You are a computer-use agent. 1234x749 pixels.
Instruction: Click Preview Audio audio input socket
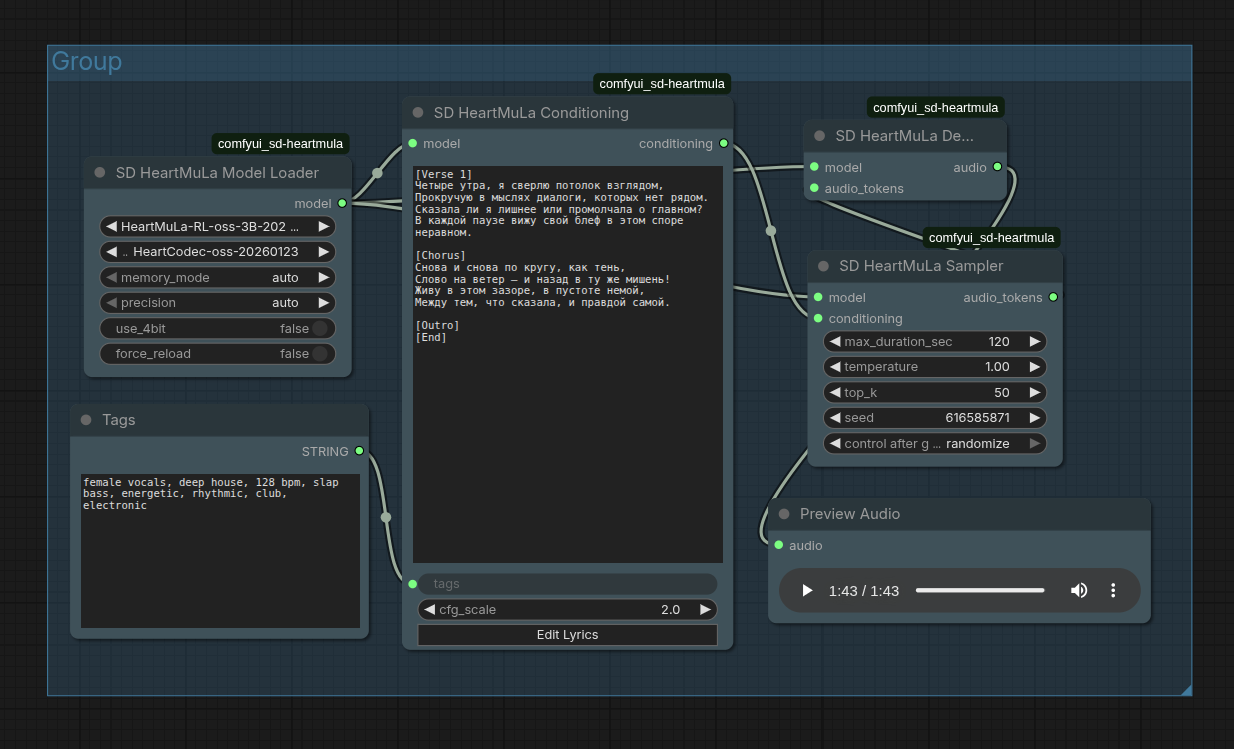(779, 545)
